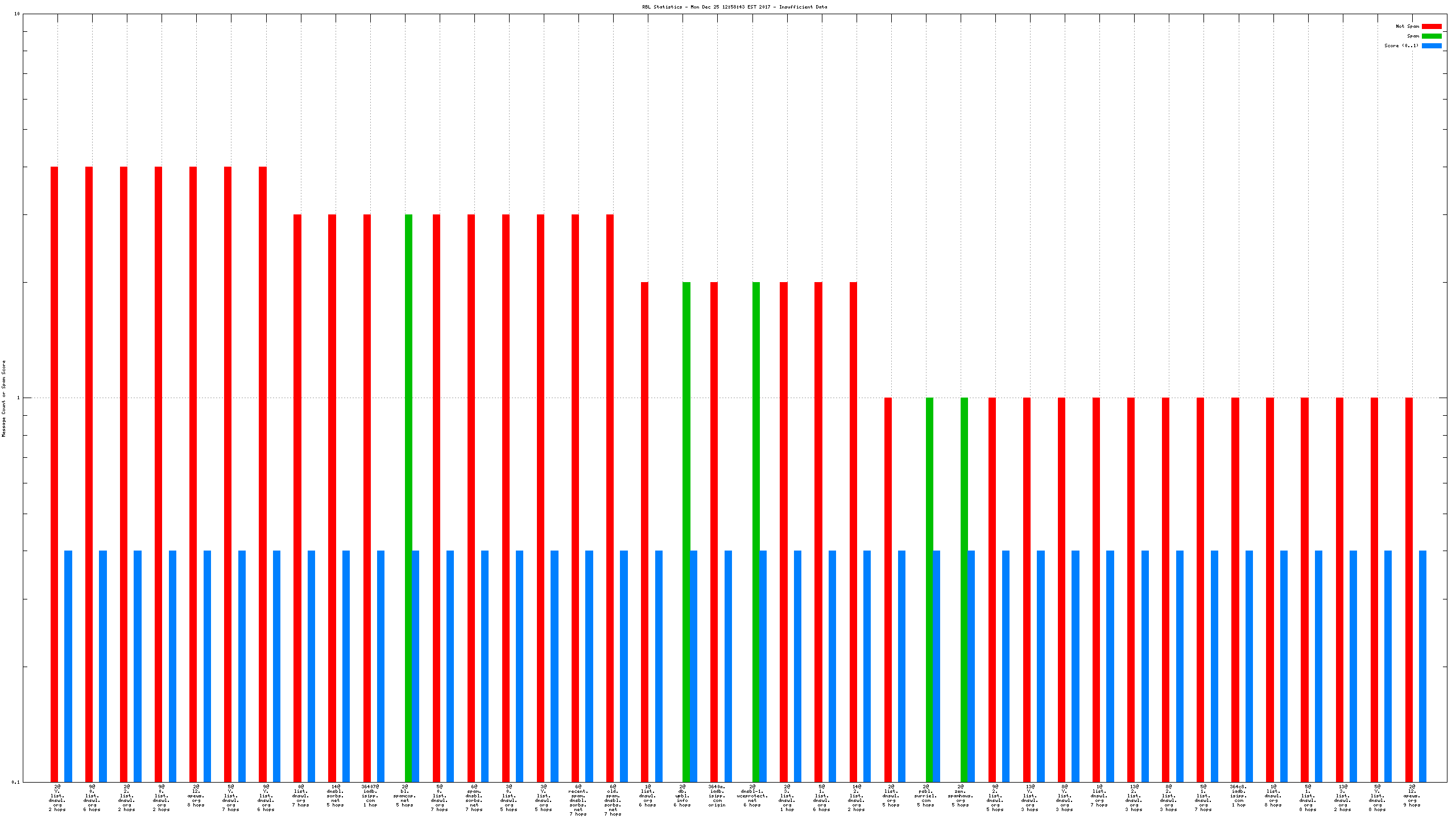Click the y-axis tick label 10
This screenshot has height=819, width=1456.
[x=16, y=14]
